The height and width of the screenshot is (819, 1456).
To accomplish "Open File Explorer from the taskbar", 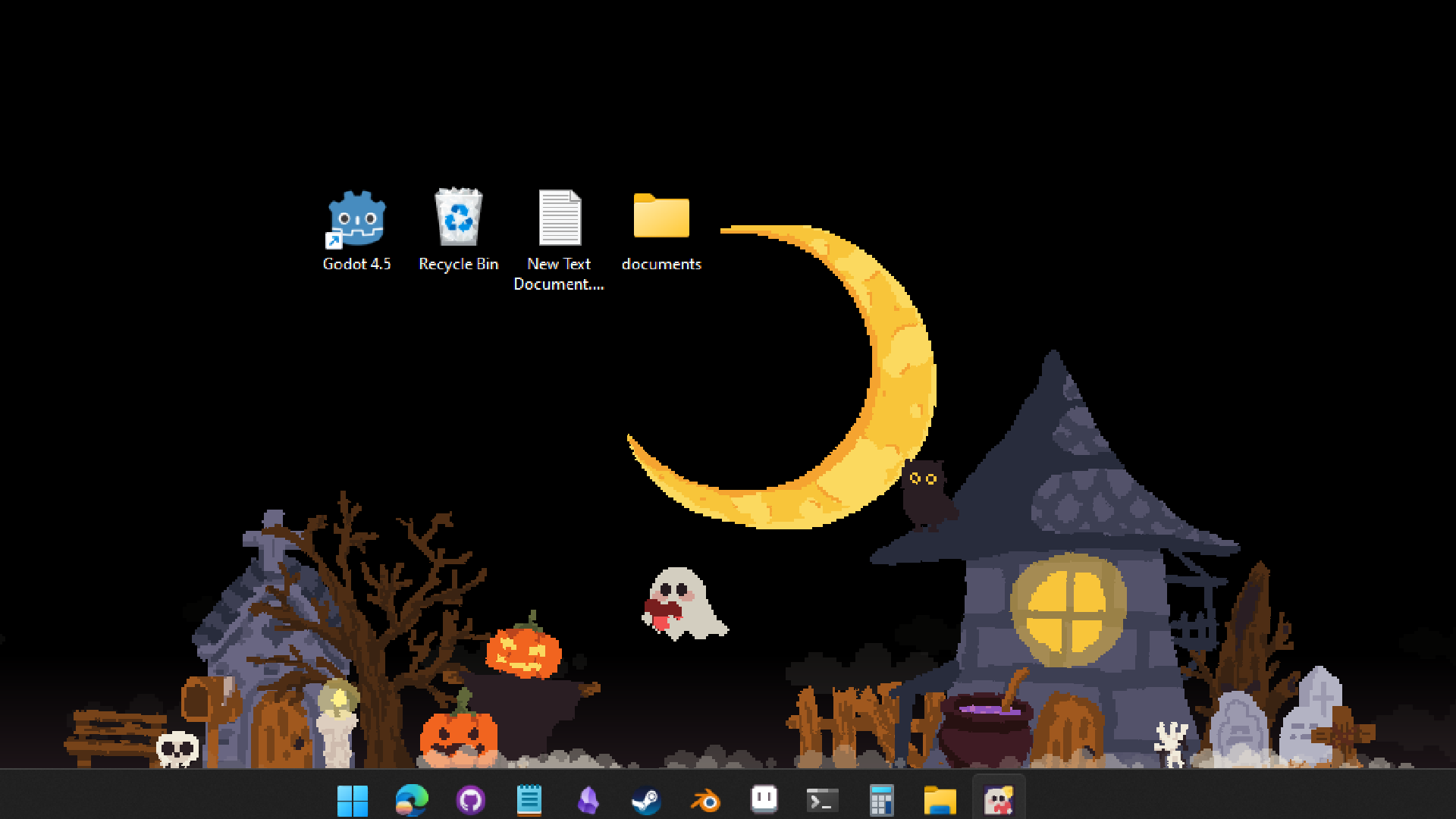I will click(x=940, y=800).
